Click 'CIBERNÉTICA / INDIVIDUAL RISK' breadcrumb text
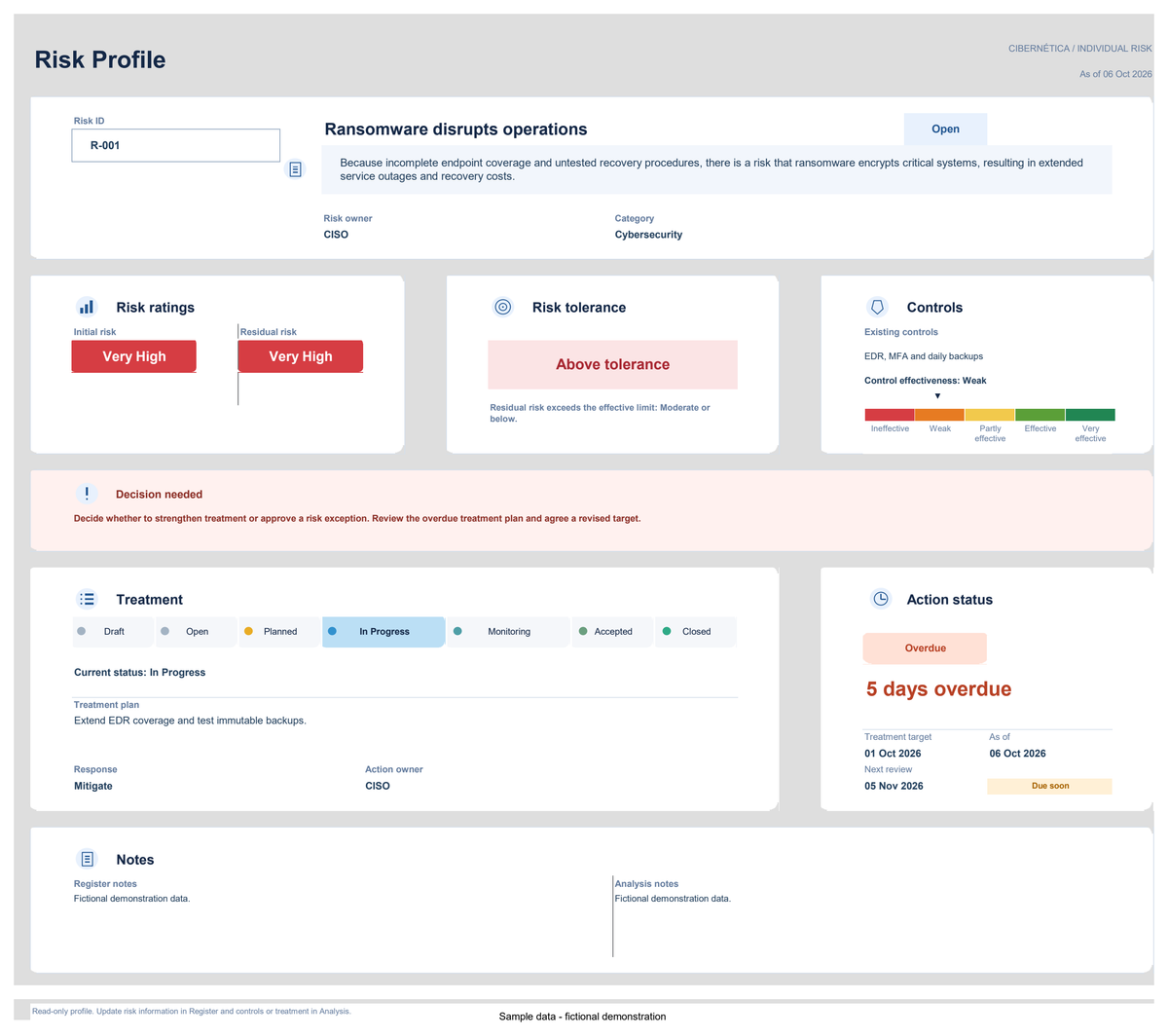 click(x=1080, y=48)
